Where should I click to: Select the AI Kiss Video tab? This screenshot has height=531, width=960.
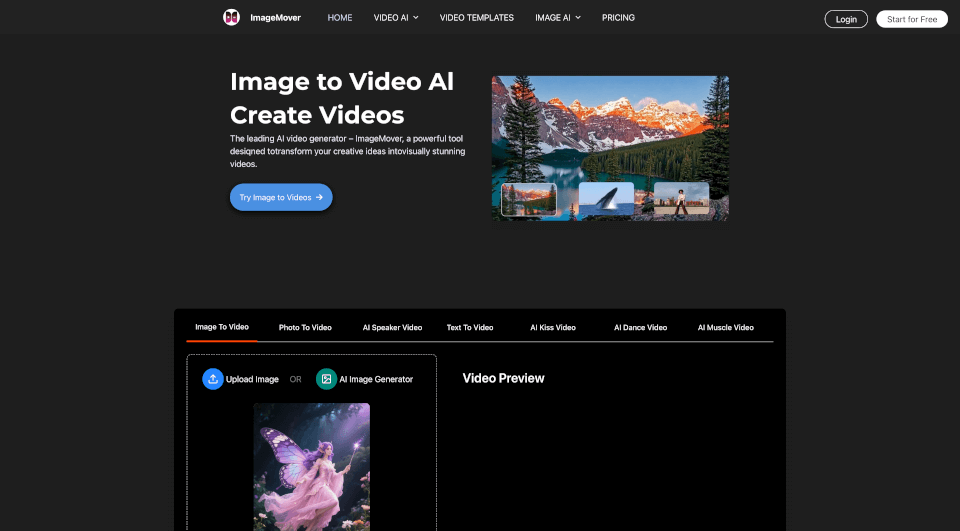click(x=553, y=327)
